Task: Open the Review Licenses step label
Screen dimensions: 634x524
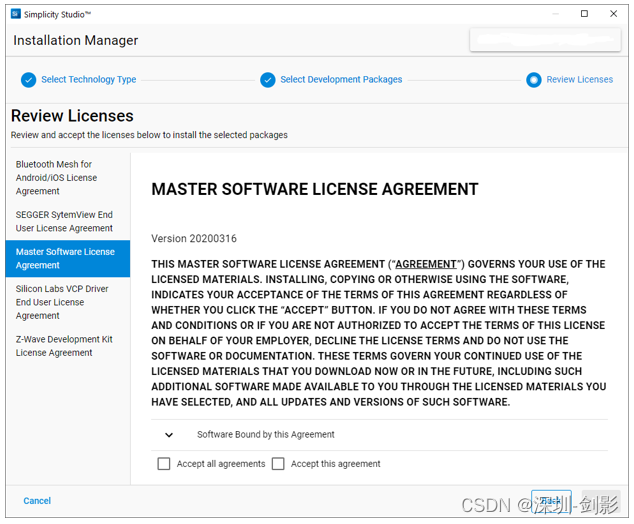Action: [x=579, y=79]
